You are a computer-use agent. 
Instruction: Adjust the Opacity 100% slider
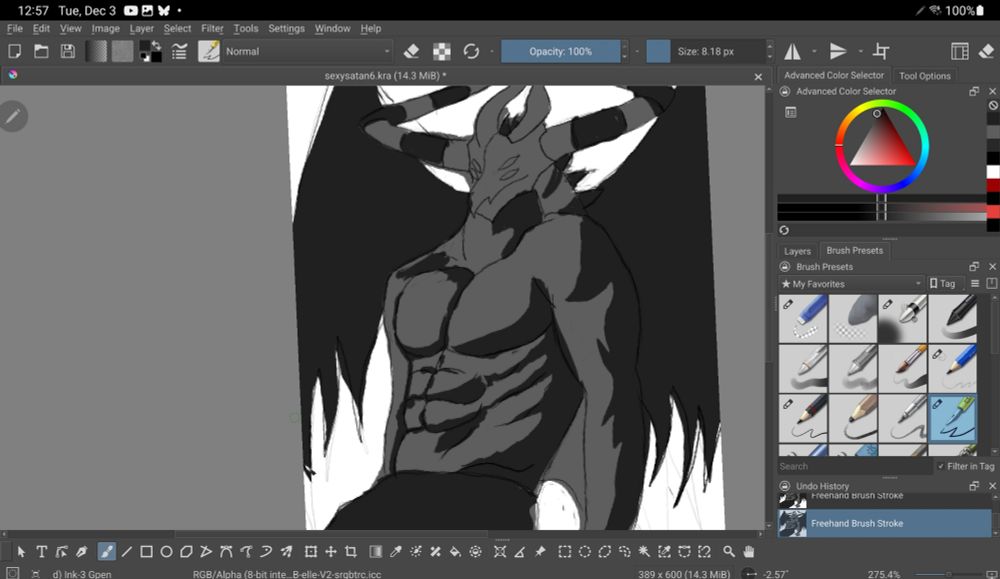[561, 51]
